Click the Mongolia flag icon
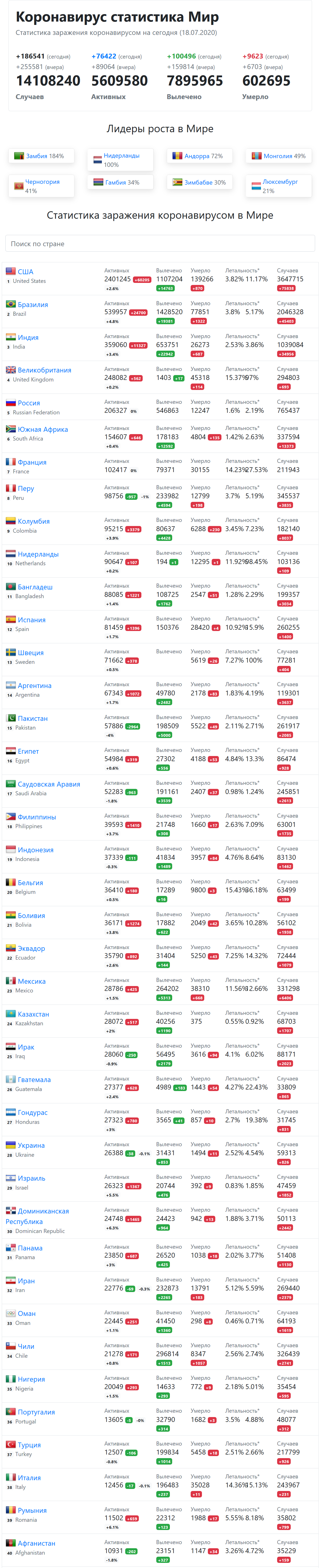 click(x=257, y=156)
